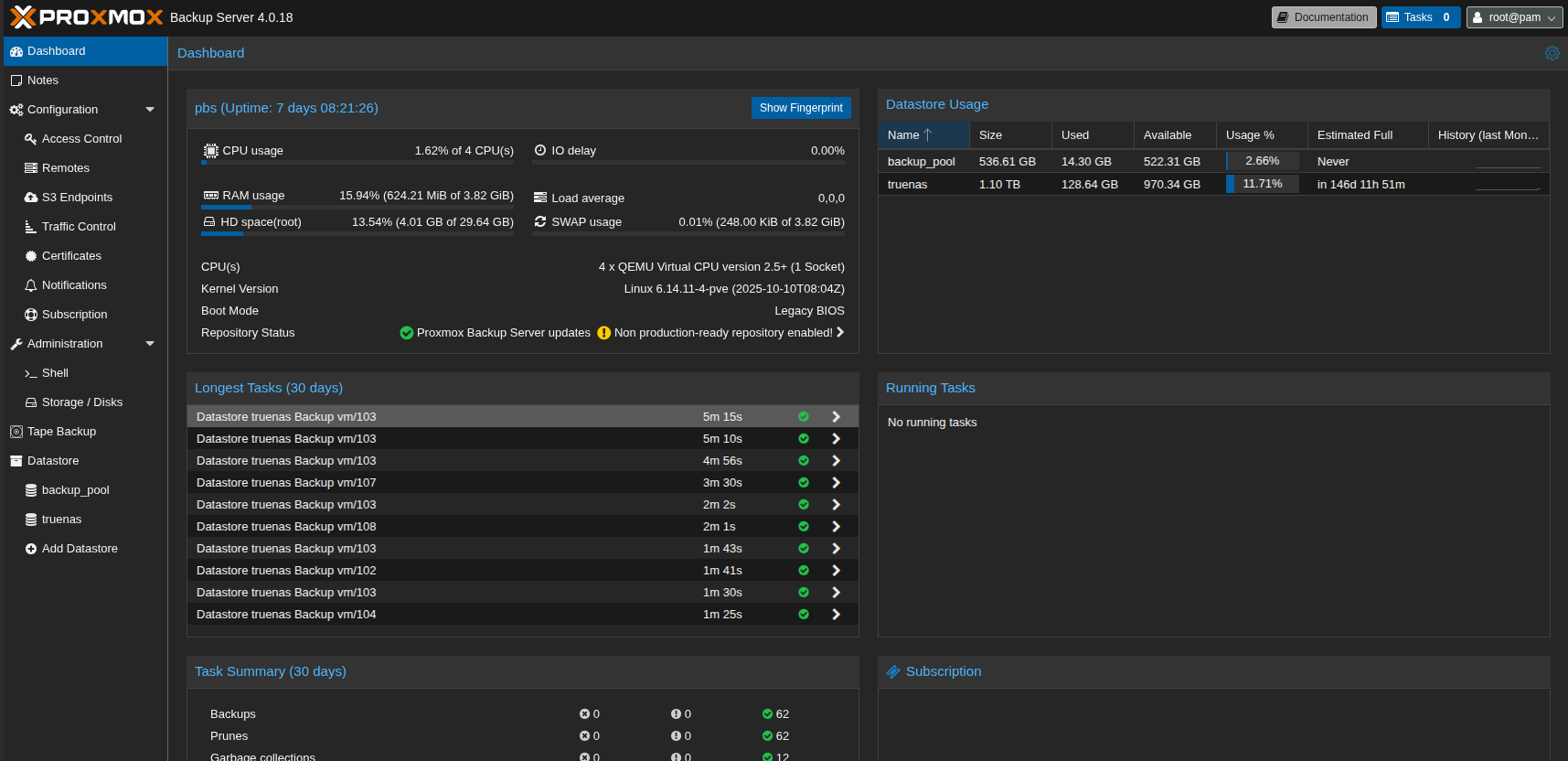Screen dimensions: 1568x761
Task: Open dashboard settings gear icon
Action: coord(1552,53)
